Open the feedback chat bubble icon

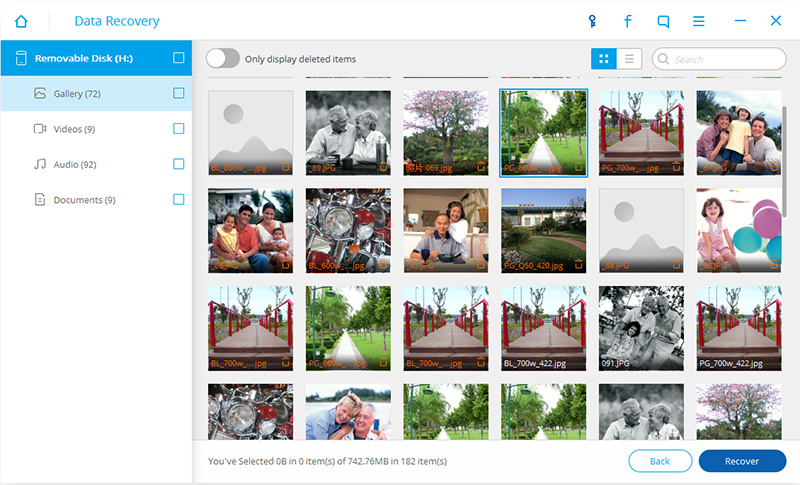[x=663, y=21]
